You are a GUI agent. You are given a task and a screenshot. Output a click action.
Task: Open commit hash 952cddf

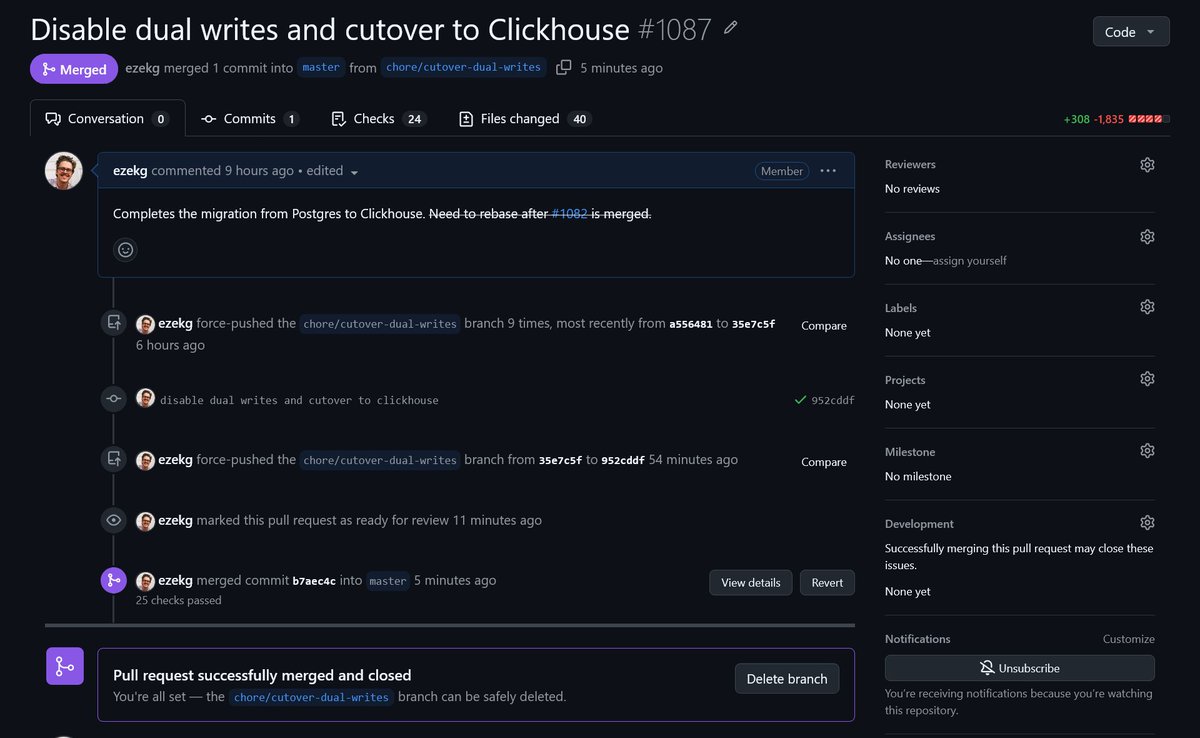833,400
